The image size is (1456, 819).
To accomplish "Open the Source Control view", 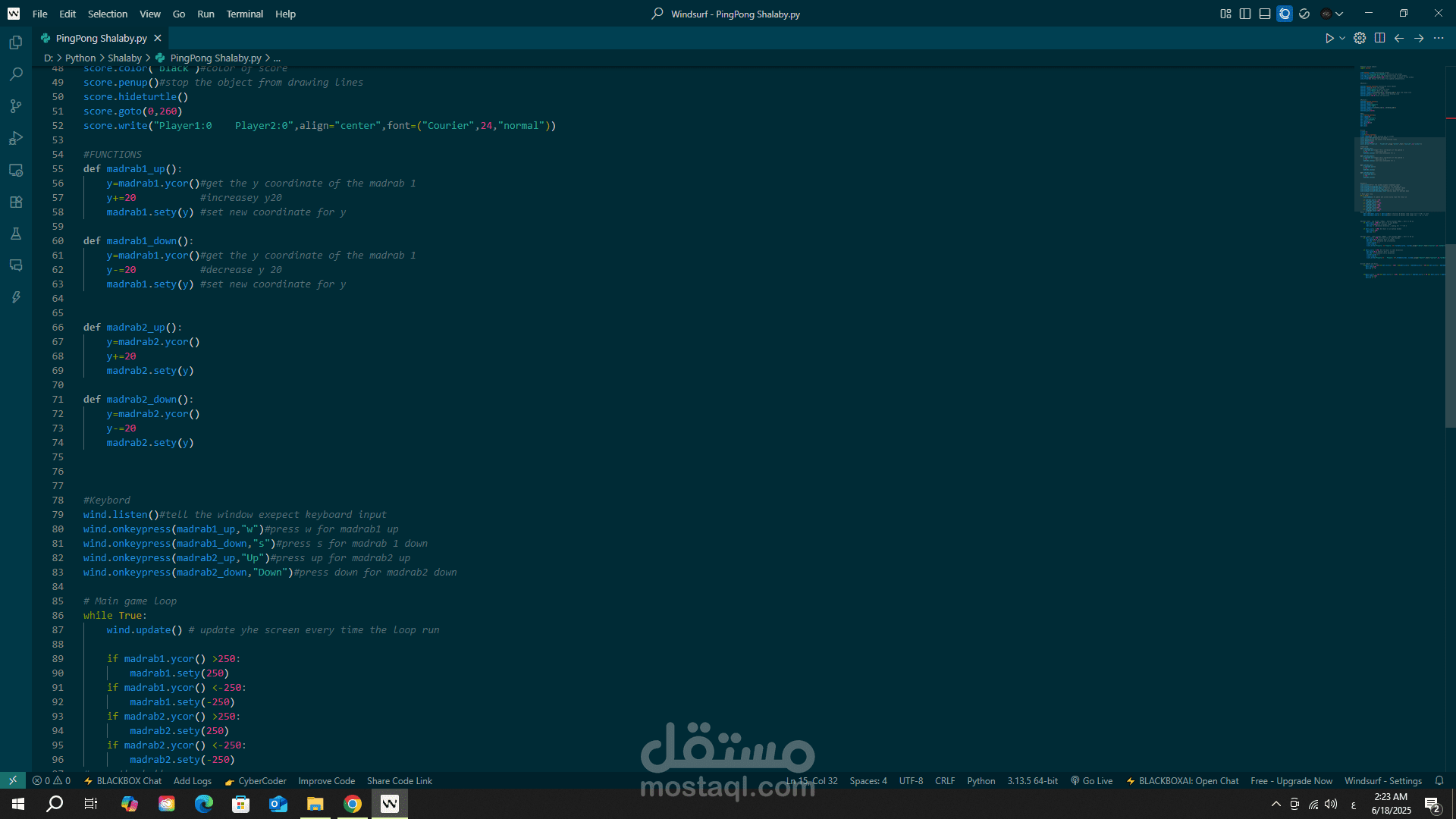I will [16, 106].
